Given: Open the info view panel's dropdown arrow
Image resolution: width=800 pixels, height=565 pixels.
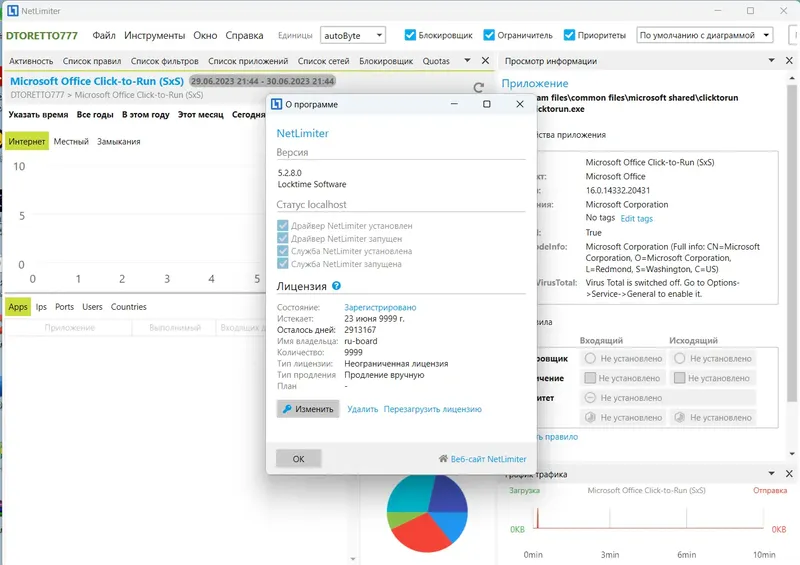Looking at the screenshot, I should pyautogui.click(x=771, y=60).
